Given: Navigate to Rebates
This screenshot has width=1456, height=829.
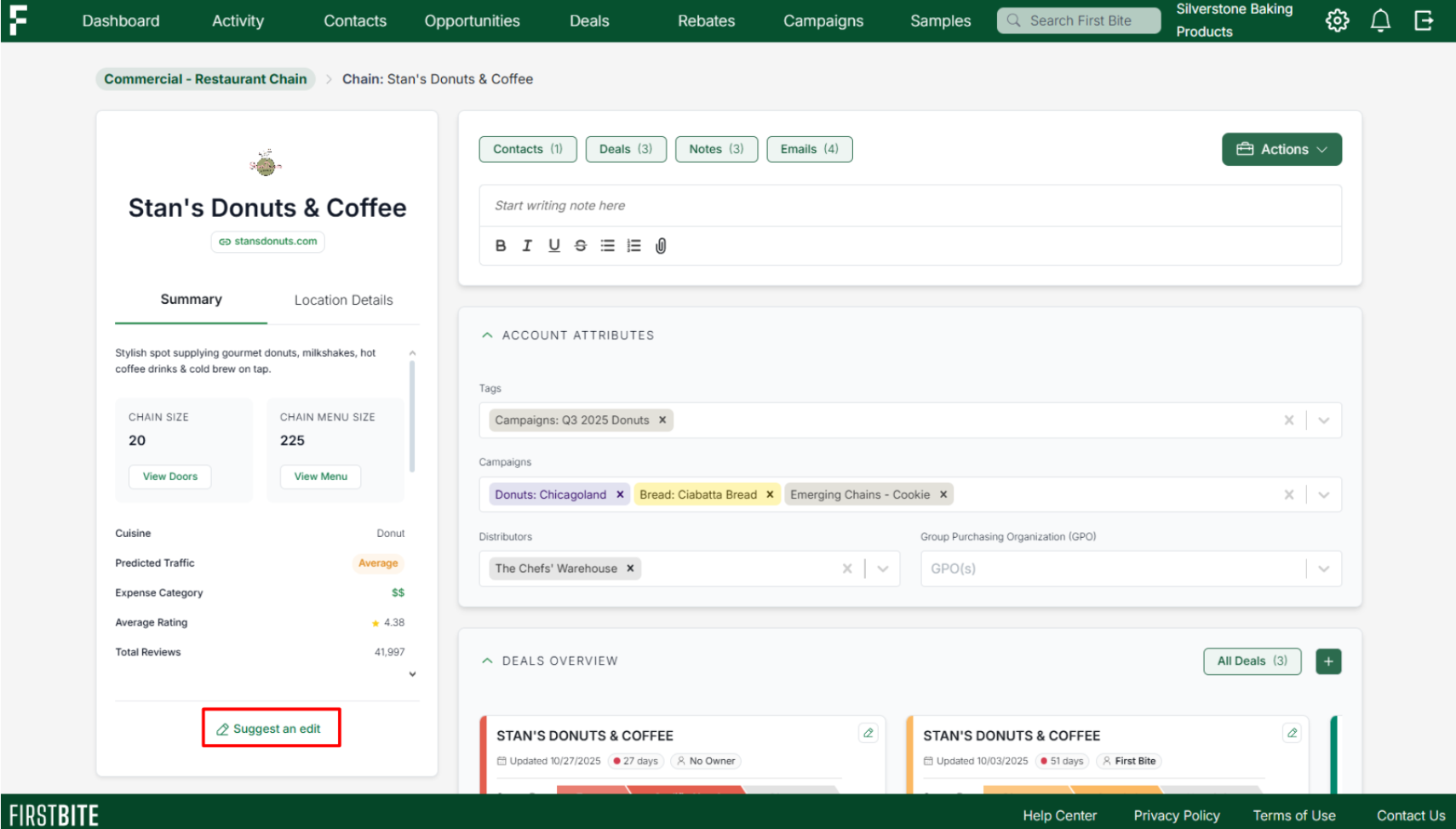Looking at the screenshot, I should coord(706,20).
